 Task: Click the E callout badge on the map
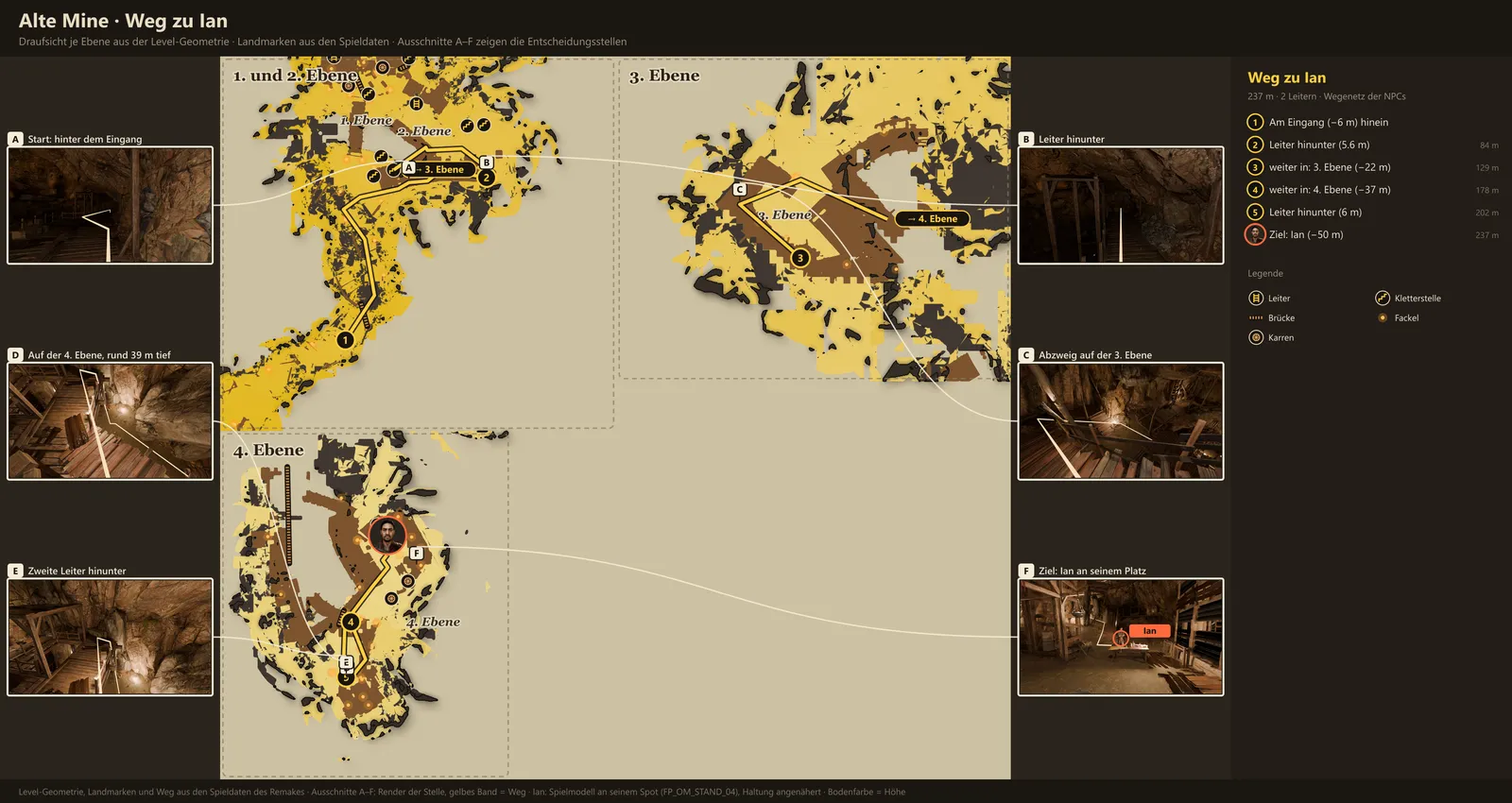click(346, 662)
